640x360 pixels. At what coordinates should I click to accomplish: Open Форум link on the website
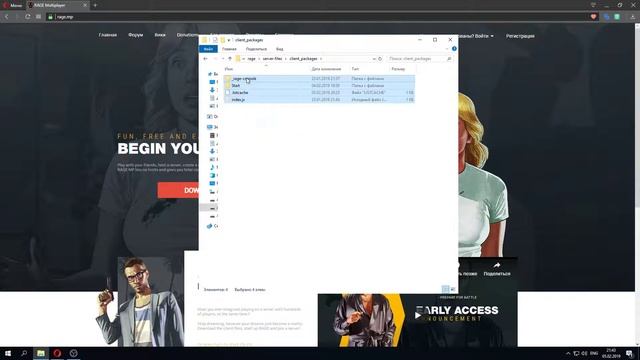(x=136, y=35)
